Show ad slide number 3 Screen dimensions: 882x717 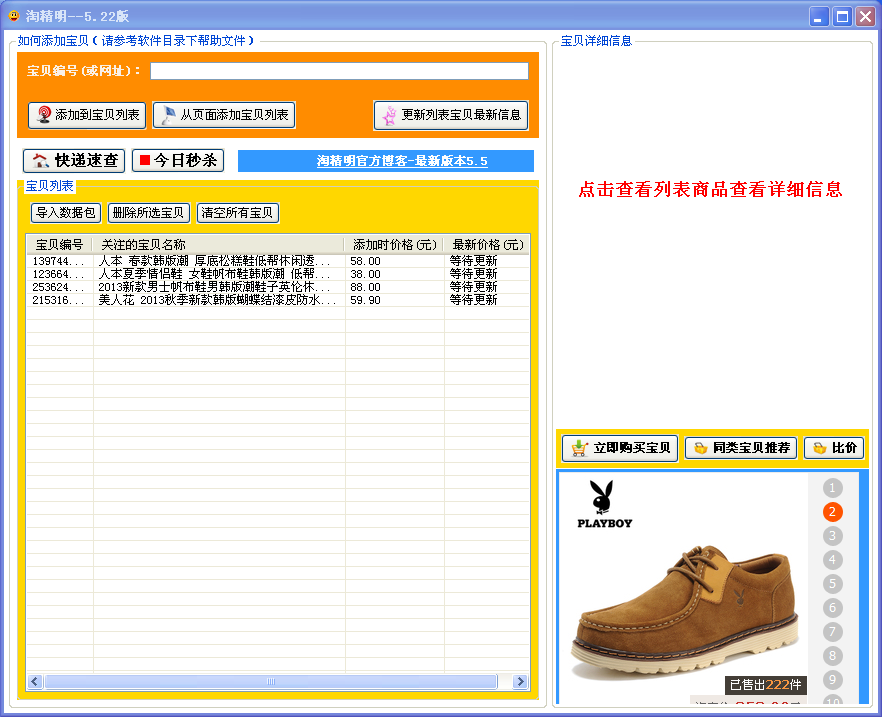[x=832, y=536]
